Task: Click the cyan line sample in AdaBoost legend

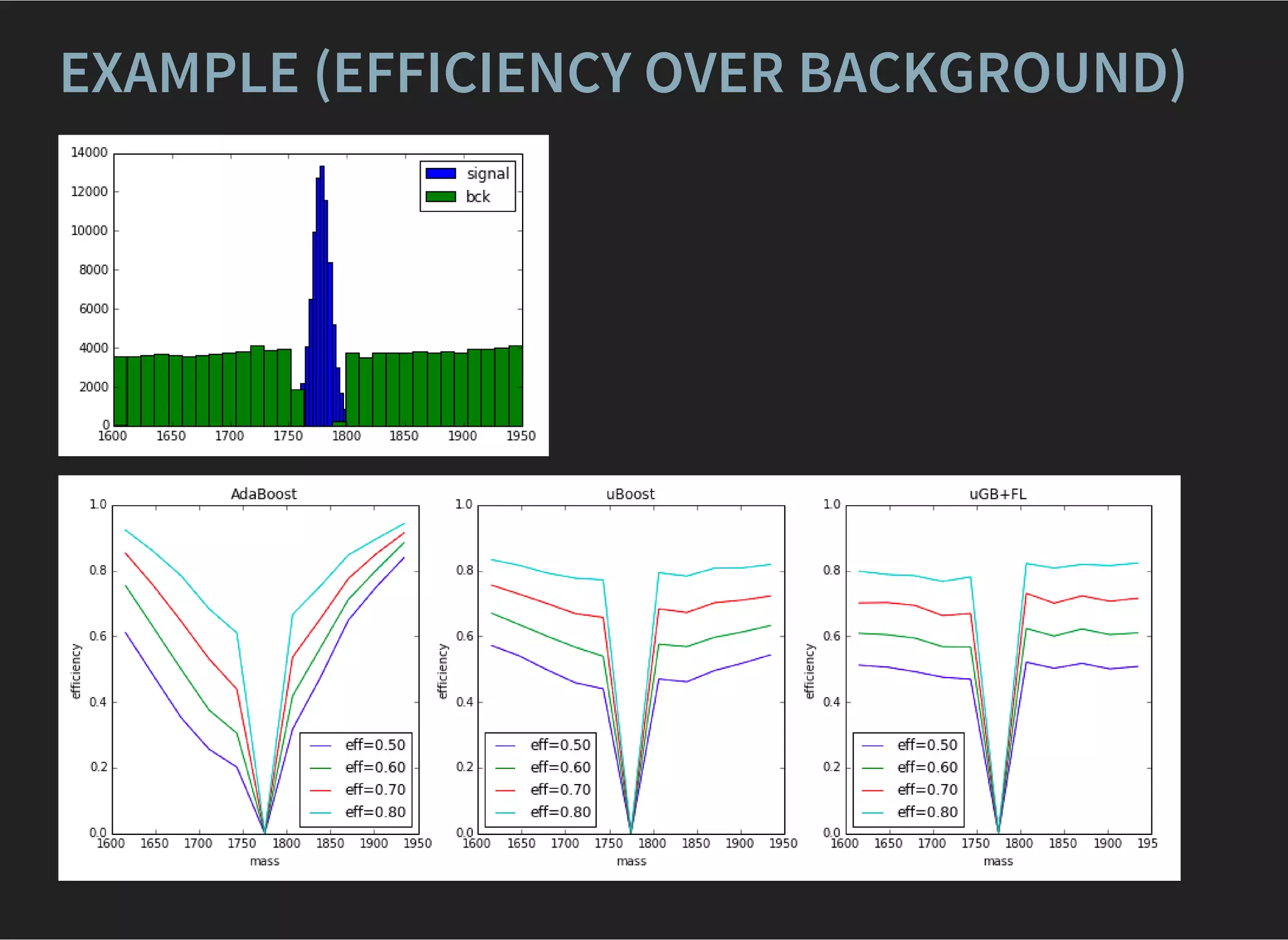Action: [321, 813]
